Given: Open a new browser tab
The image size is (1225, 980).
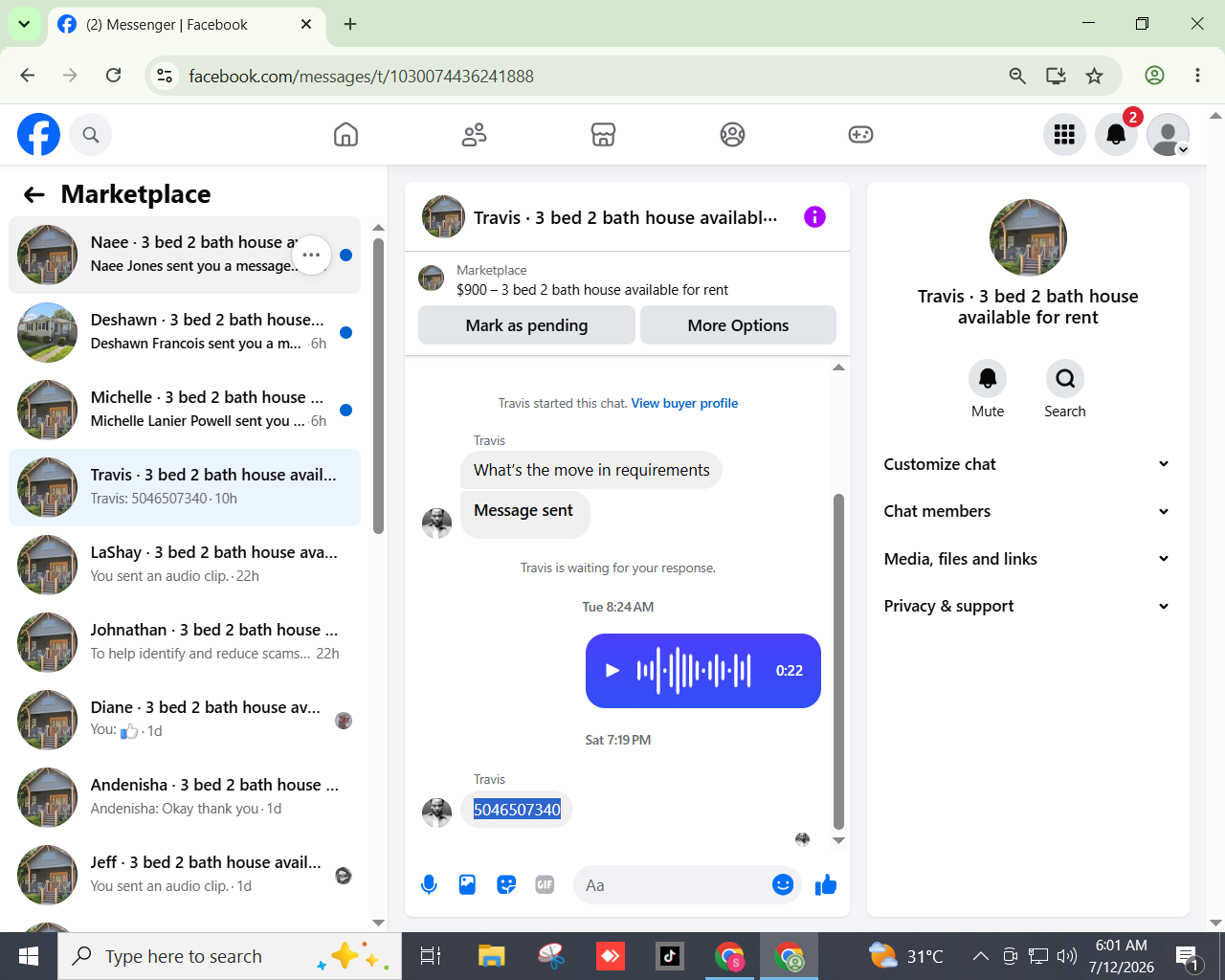Looking at the screenshot, I should (350, 24).
